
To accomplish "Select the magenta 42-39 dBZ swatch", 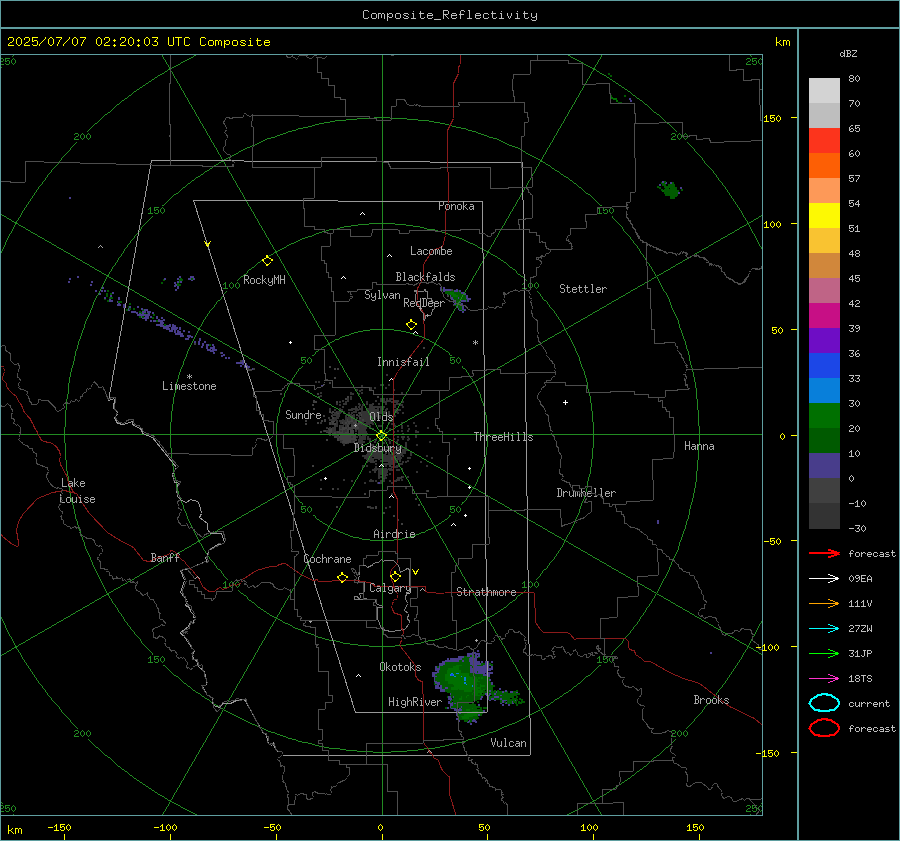I will tap(824, 315).
